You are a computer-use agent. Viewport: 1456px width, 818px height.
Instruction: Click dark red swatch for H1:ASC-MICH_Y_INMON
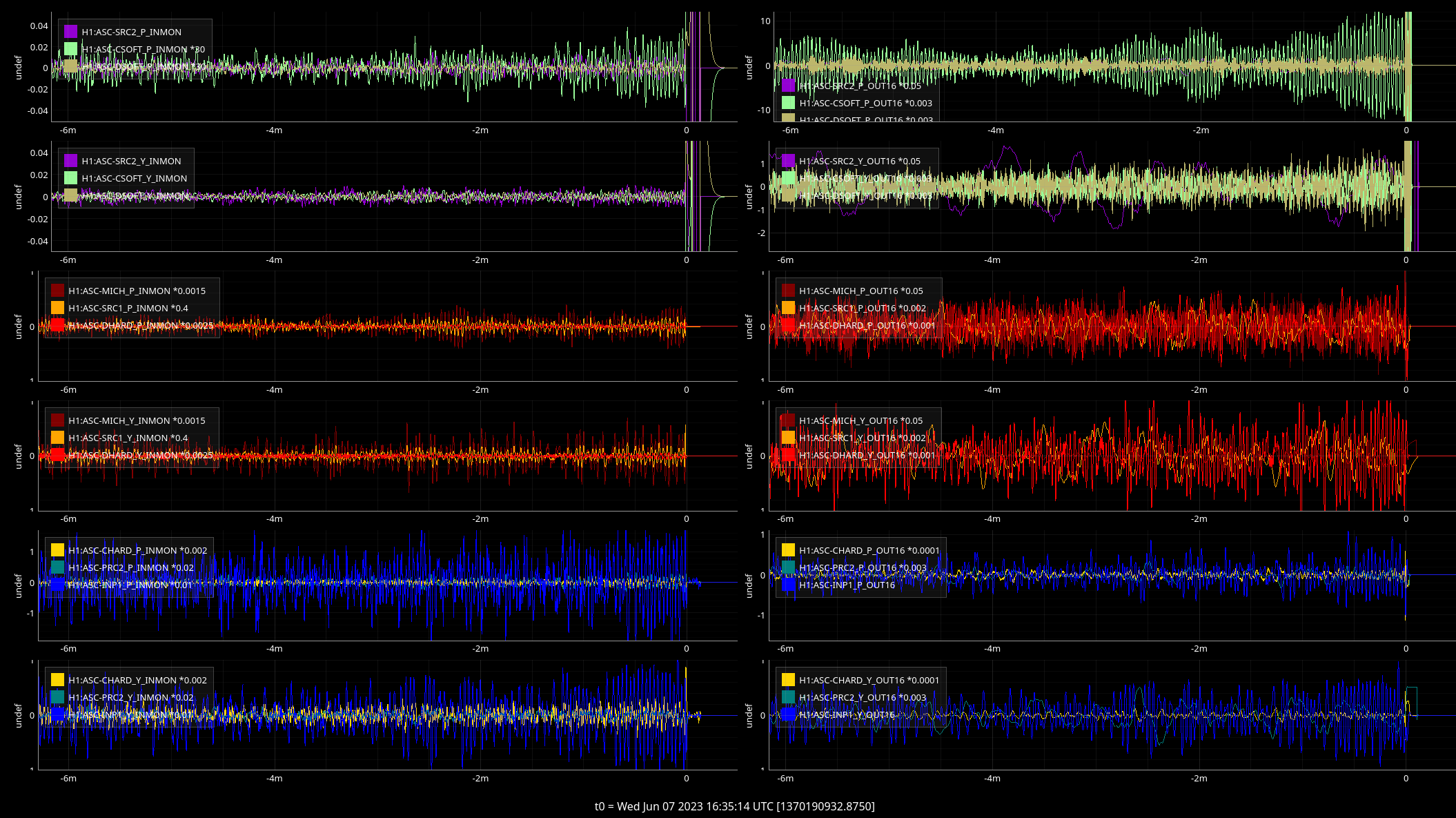click(57, 420)
